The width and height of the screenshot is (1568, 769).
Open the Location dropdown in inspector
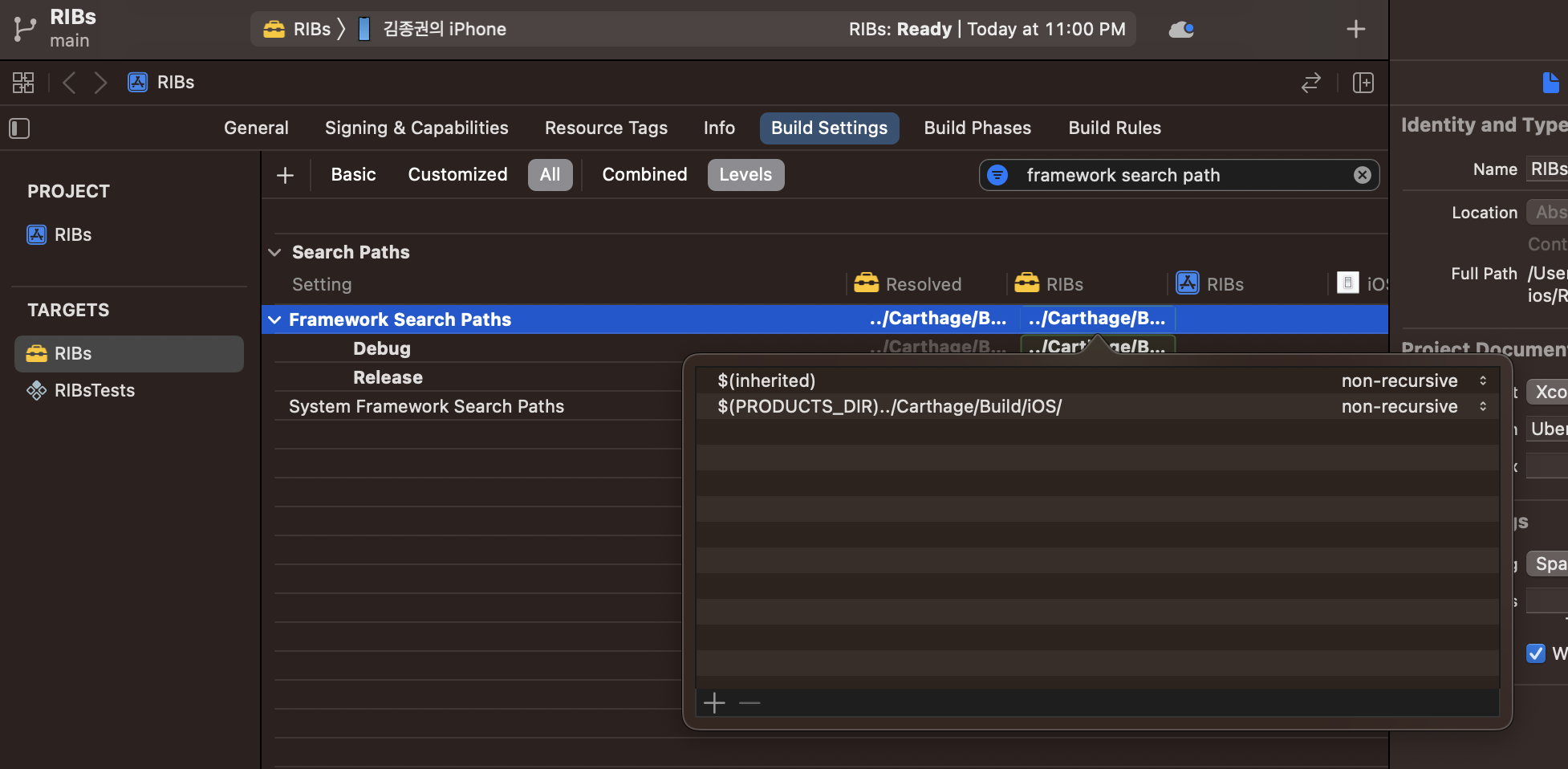pos(1548,213)
